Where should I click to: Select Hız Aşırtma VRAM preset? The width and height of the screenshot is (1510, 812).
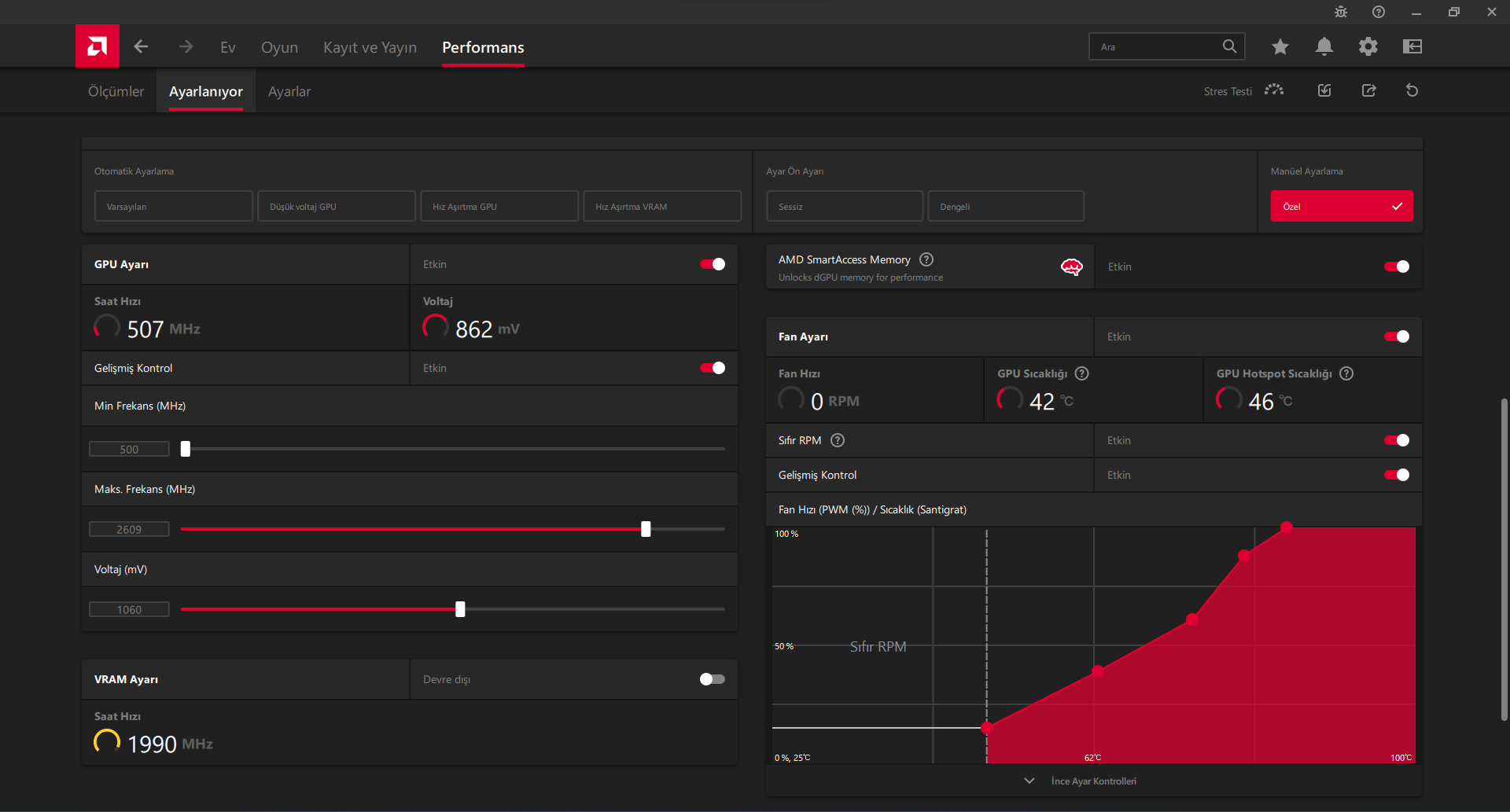coord(662,206)
